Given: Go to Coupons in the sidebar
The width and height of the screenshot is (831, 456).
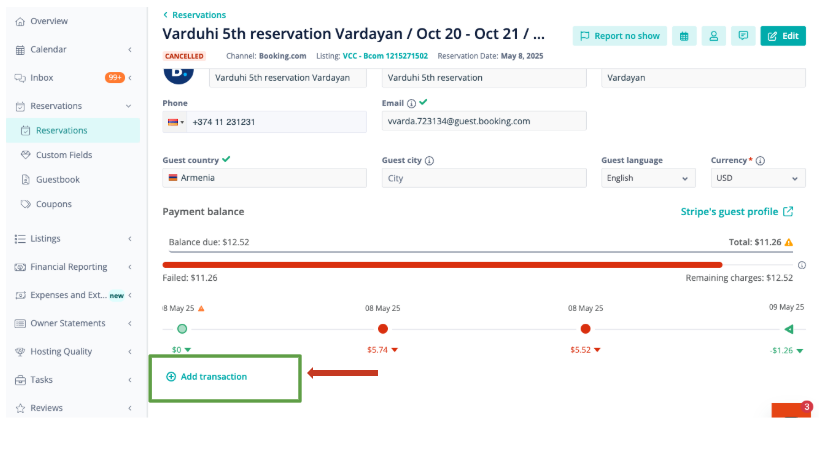Looking at the screenshot, I should pos(54,204).
